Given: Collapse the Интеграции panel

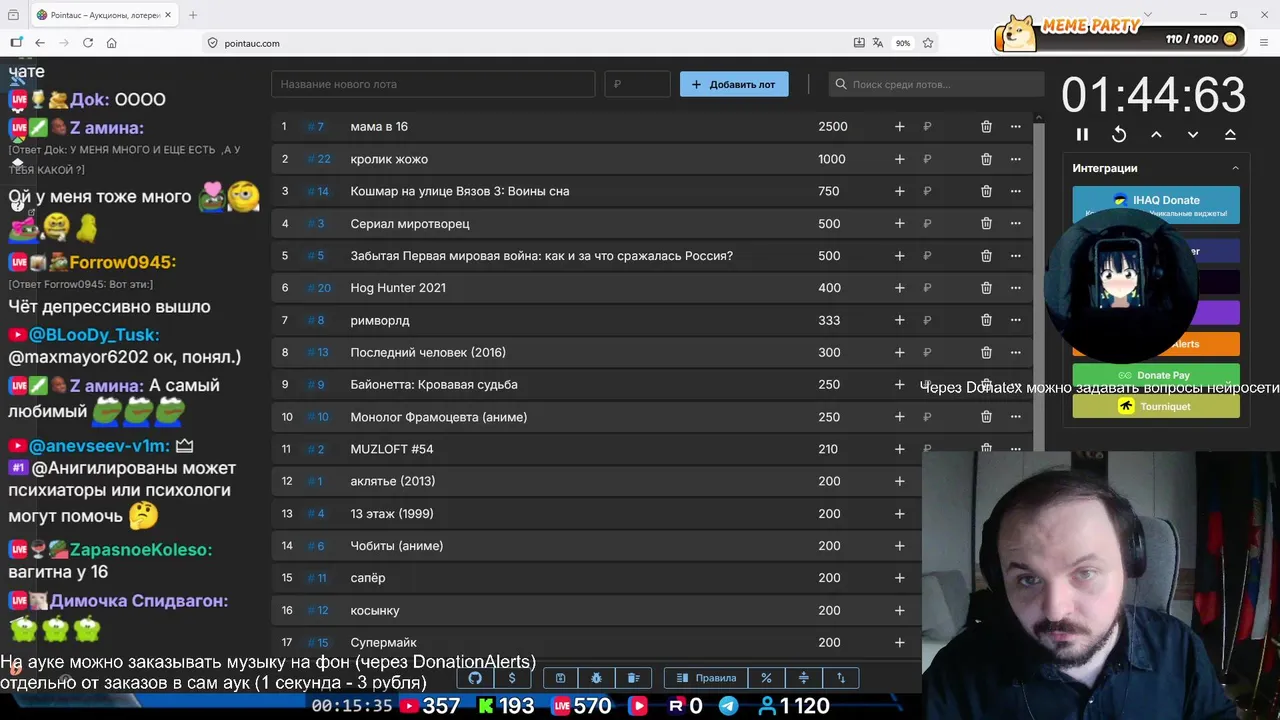Looking at the screenshot, I should click(x=1235, y=168).
